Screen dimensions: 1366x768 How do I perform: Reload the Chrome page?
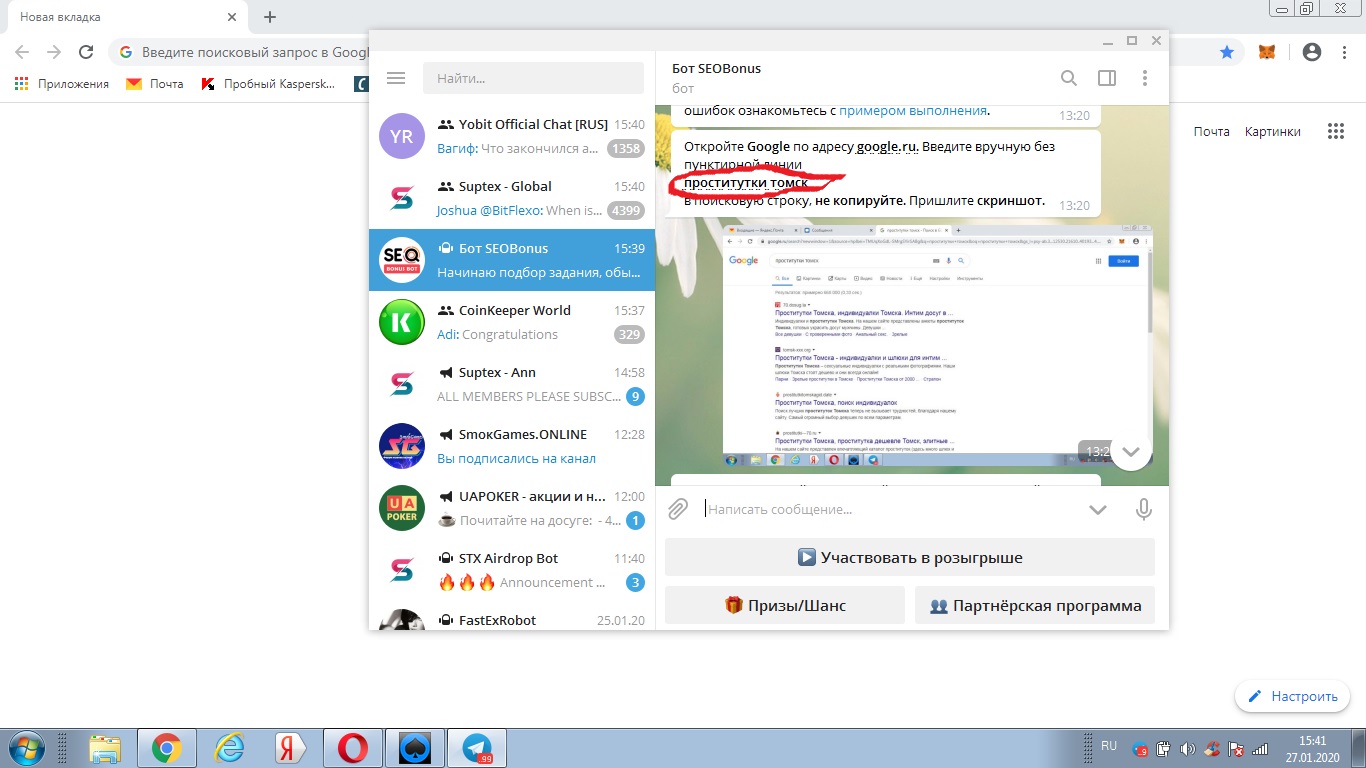[x=86, y=52]
